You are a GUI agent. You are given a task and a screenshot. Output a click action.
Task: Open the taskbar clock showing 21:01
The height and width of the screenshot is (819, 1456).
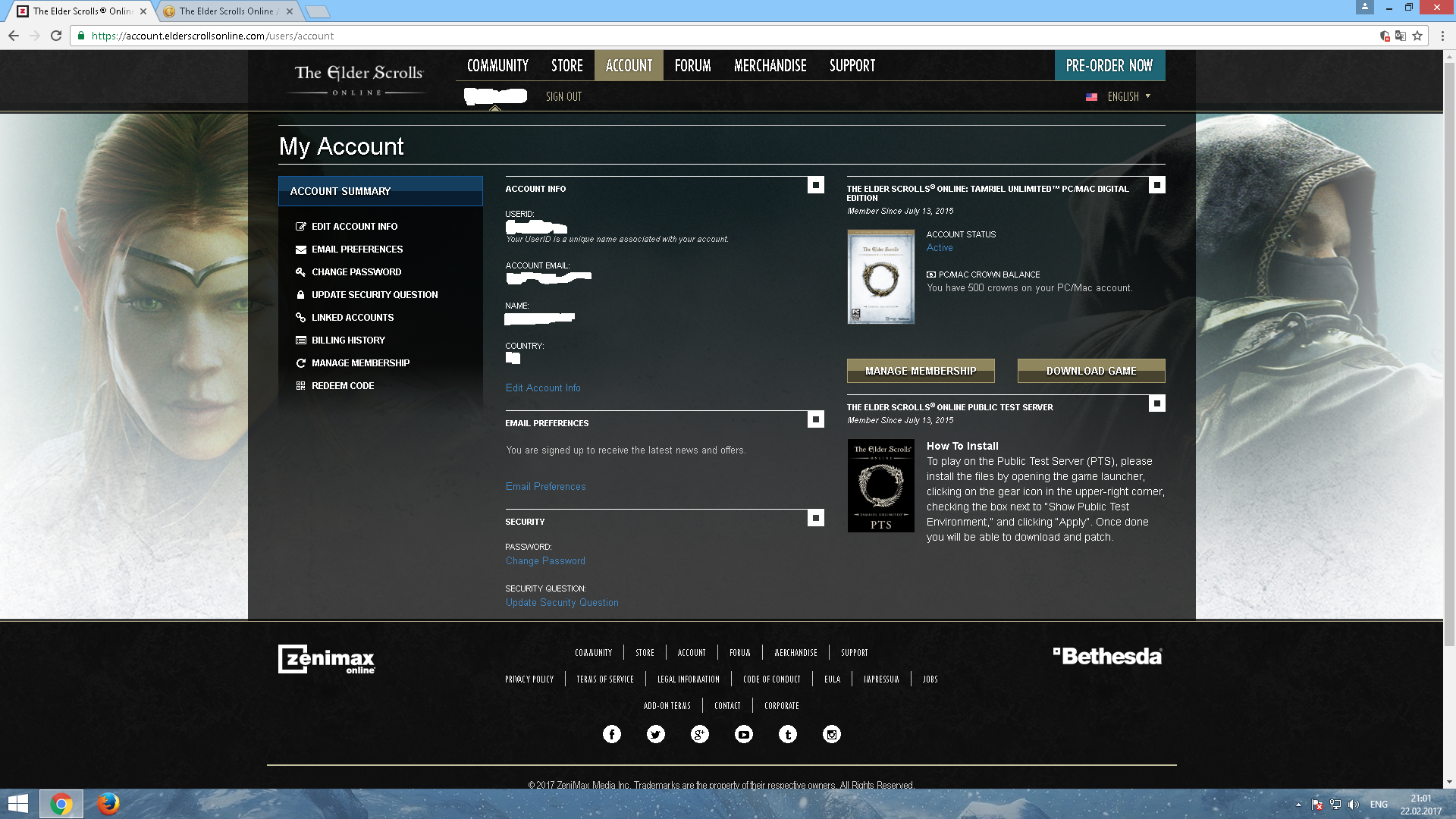[x=1420, y=805]
